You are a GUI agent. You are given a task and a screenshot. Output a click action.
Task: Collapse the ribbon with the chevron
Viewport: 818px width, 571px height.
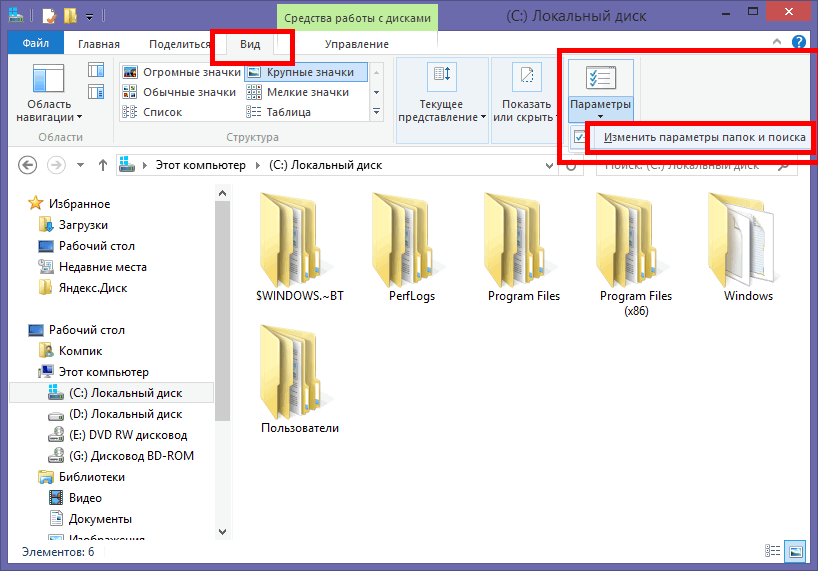click(x=777, y=42)
